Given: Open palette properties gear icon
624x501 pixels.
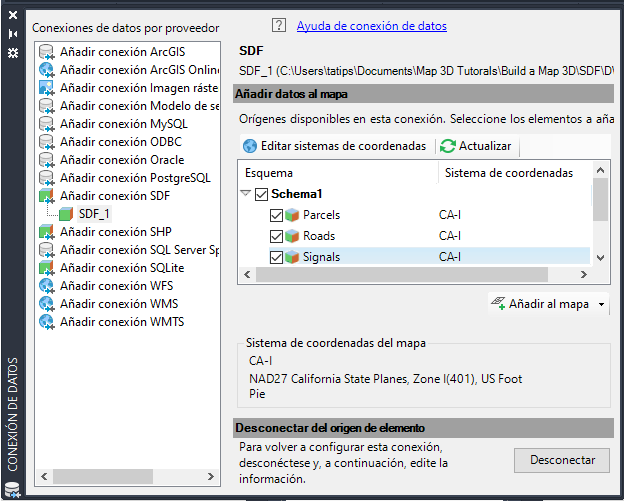Looking at the screenshot, I should coord(12,52).
